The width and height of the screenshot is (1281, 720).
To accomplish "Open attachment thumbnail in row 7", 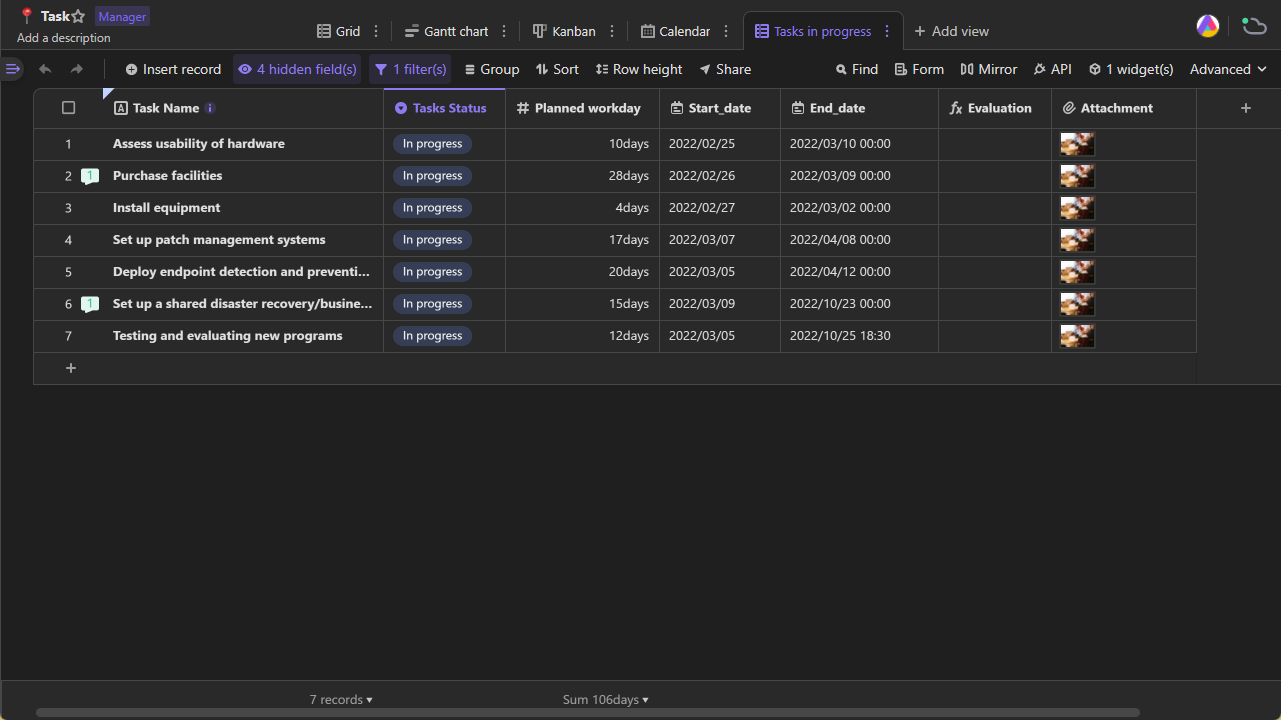I will click(1077, 336).
